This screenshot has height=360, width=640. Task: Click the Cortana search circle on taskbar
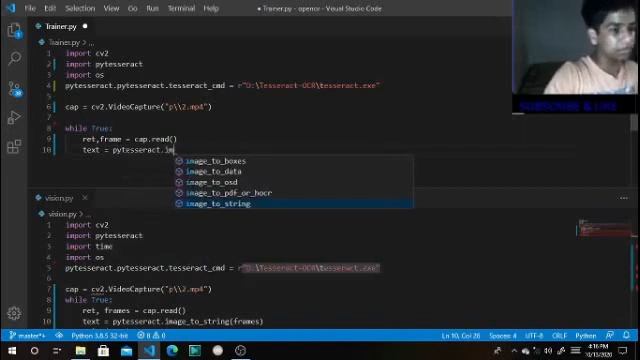coord(35,351)
